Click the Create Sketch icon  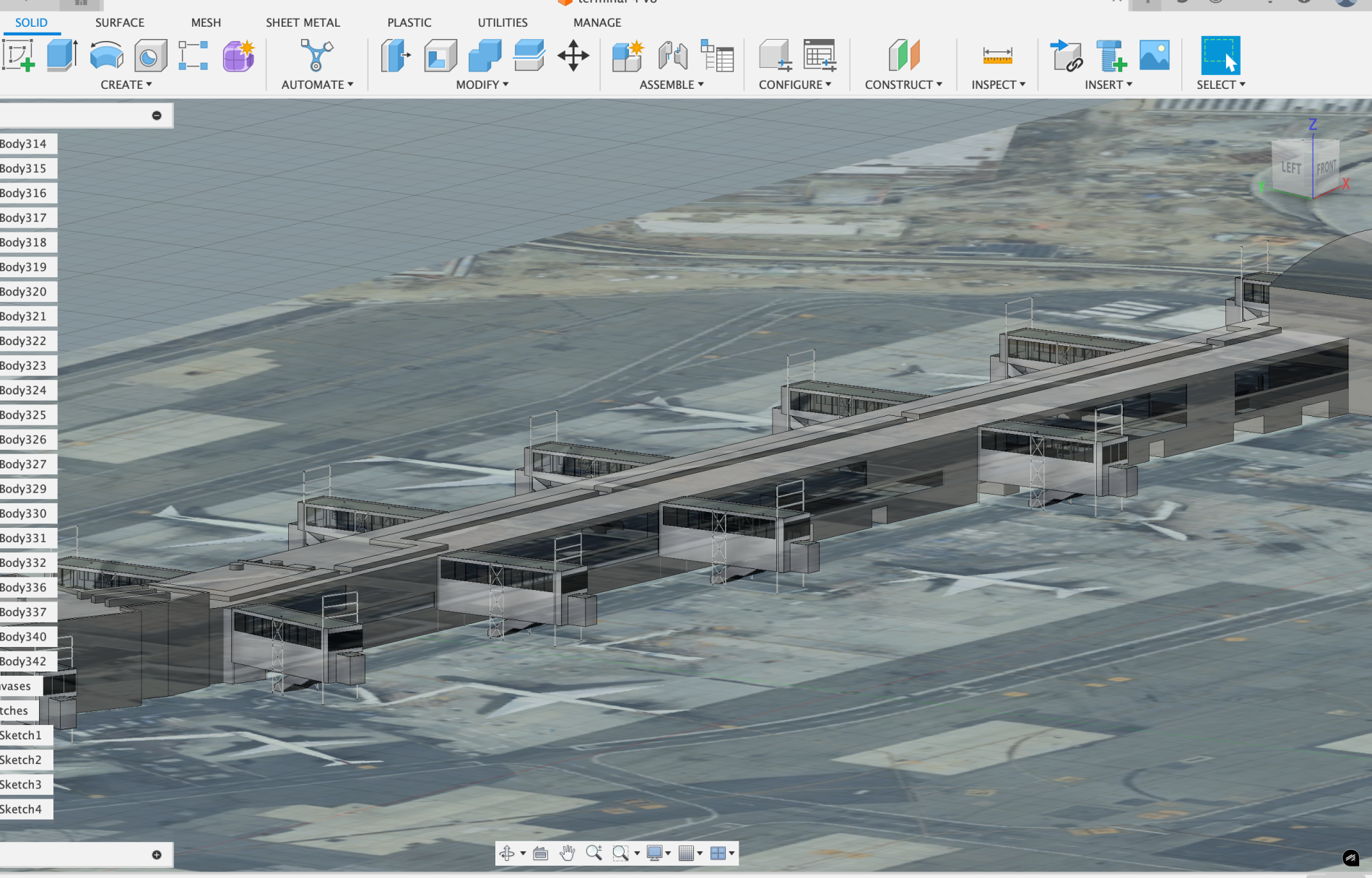pyautogui.click(x=19, y=56)
